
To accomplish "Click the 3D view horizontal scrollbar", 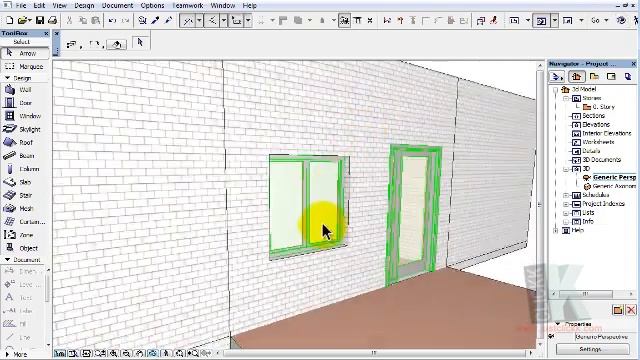I will pyautogui.click(x=374, y=353).
